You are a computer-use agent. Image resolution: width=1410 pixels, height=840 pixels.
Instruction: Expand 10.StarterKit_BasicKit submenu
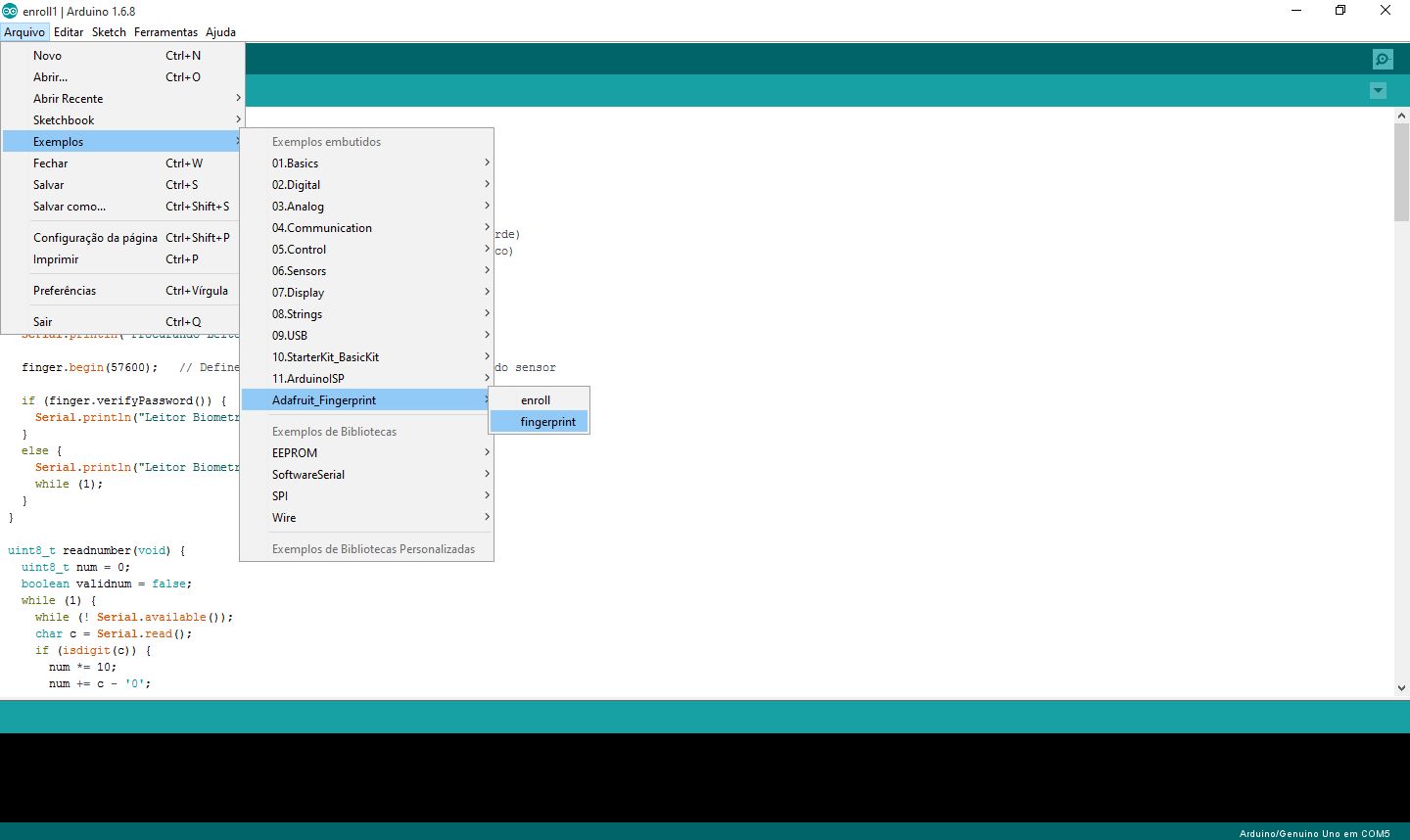pyautogui.click(x=366, y=357)
